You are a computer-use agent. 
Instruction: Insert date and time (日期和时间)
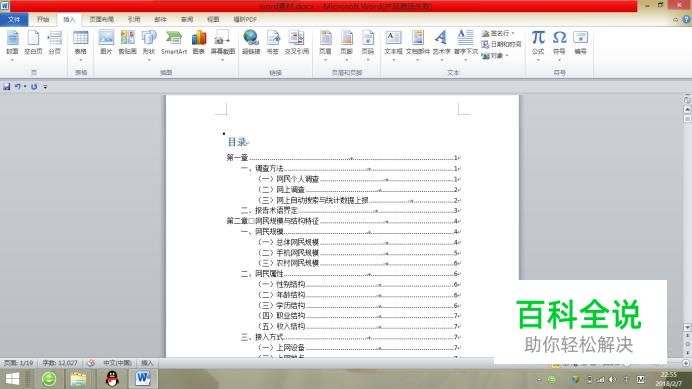(x=501, y=44)
